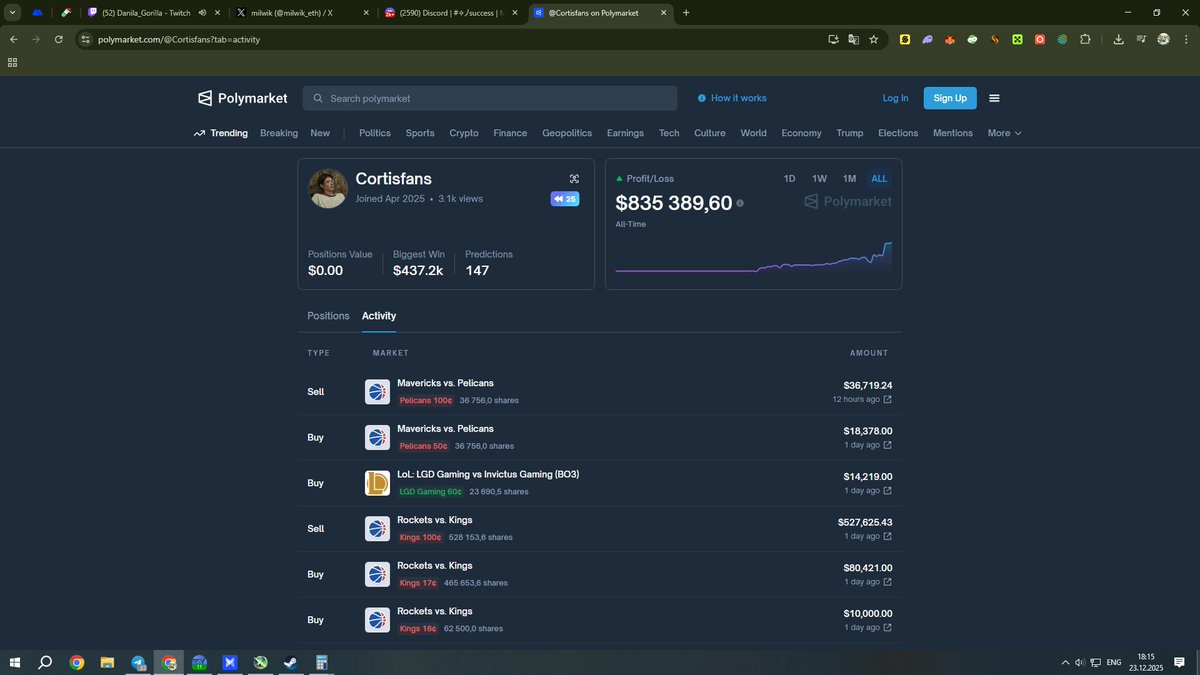The image size is (1200, 675).
Task: Open external link icon on $18,378.00 row
Action: coord(888,445)
